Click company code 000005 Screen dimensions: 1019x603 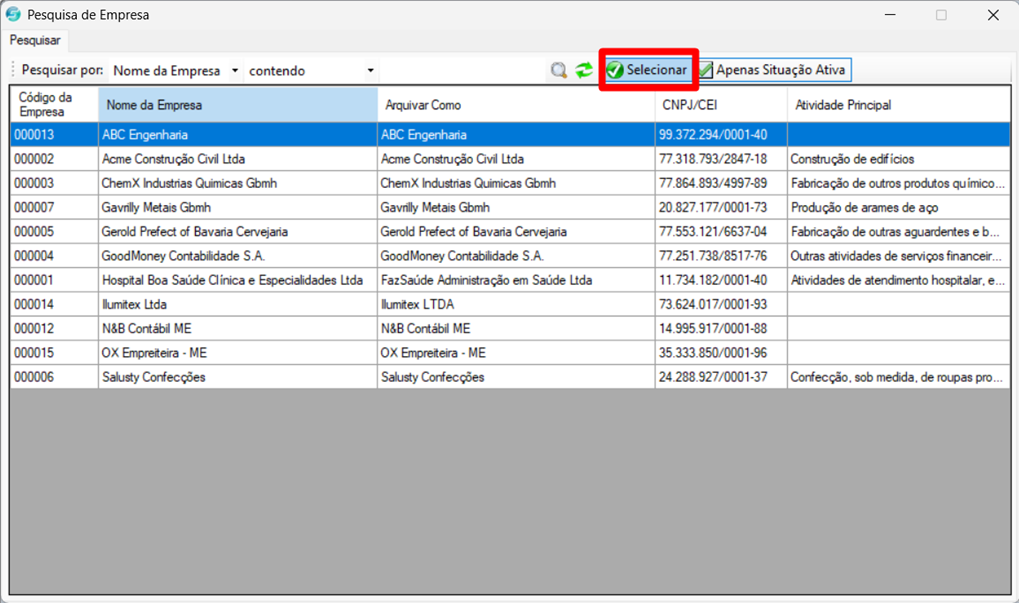(54, 231)
